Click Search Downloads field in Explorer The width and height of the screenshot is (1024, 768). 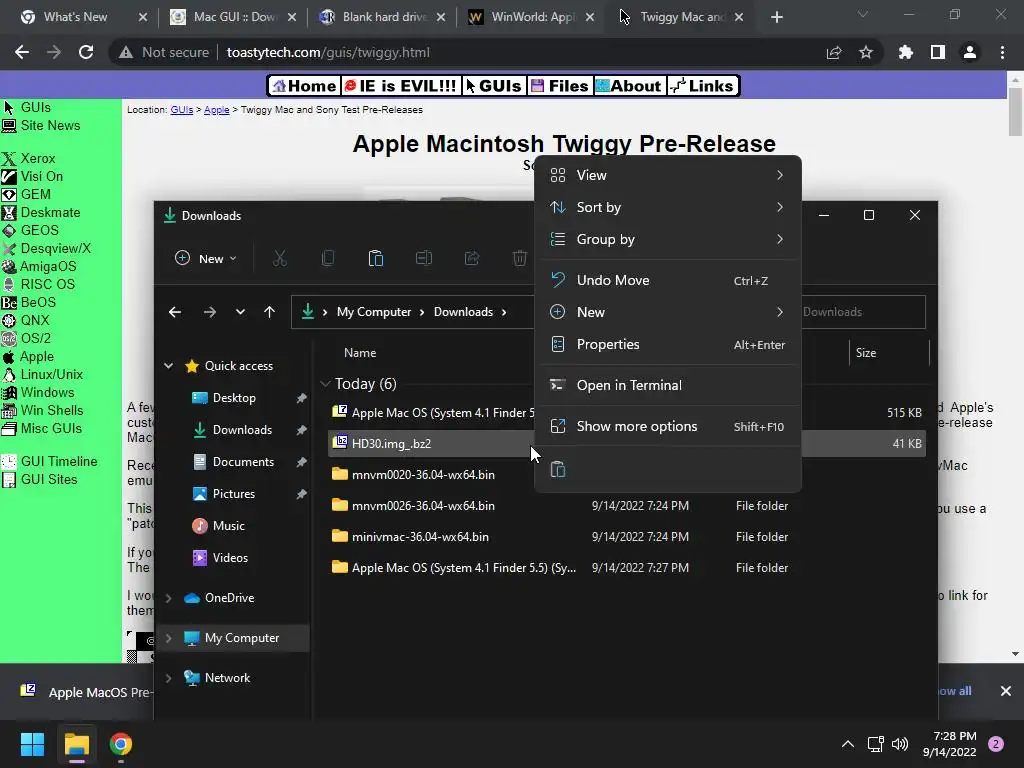862,312
